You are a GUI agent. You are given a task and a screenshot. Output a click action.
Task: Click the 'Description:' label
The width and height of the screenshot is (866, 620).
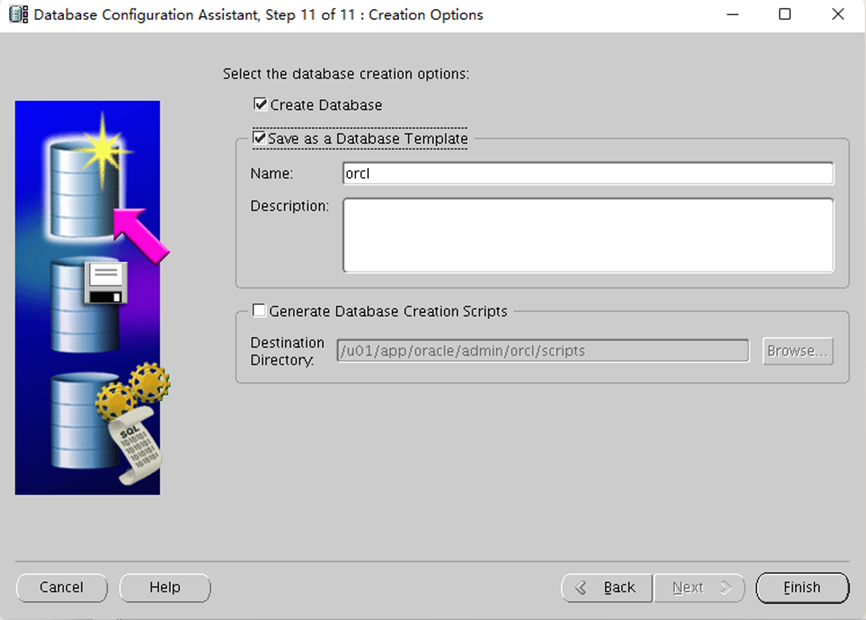coord(289,206)
